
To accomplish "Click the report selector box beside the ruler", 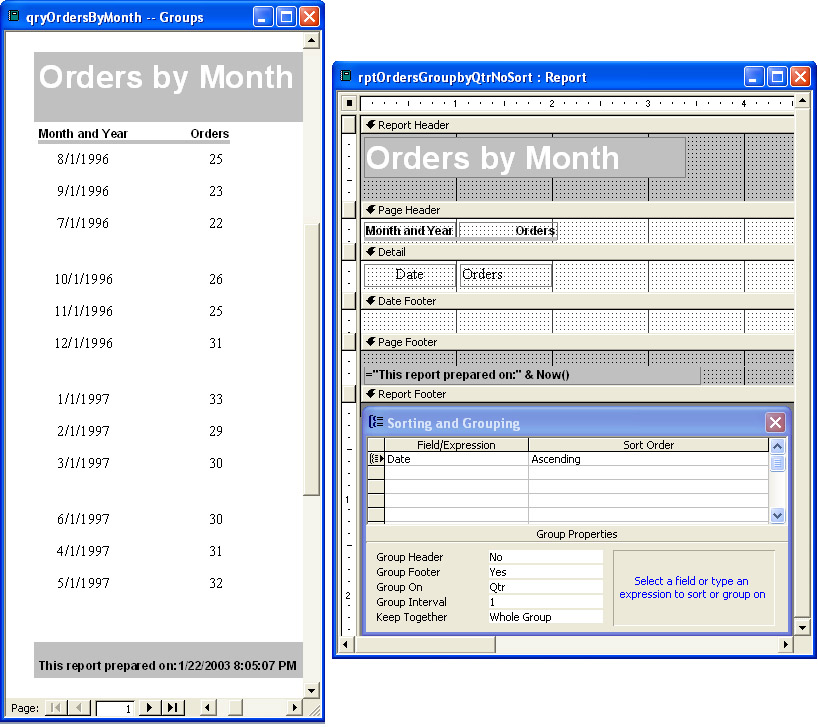I will (x=349, y=103).
